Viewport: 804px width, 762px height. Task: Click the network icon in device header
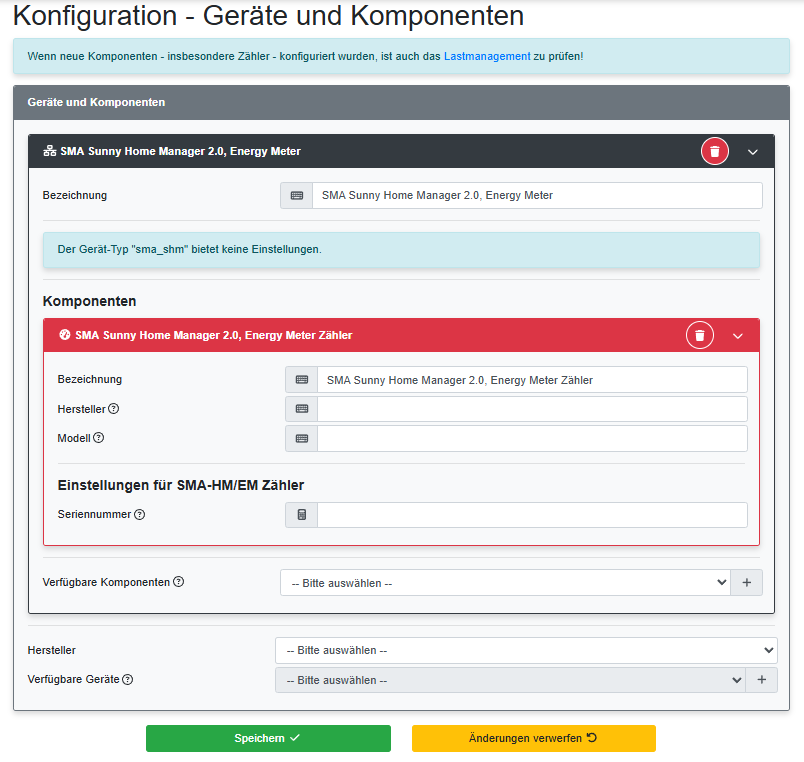(x=50, y=151)
